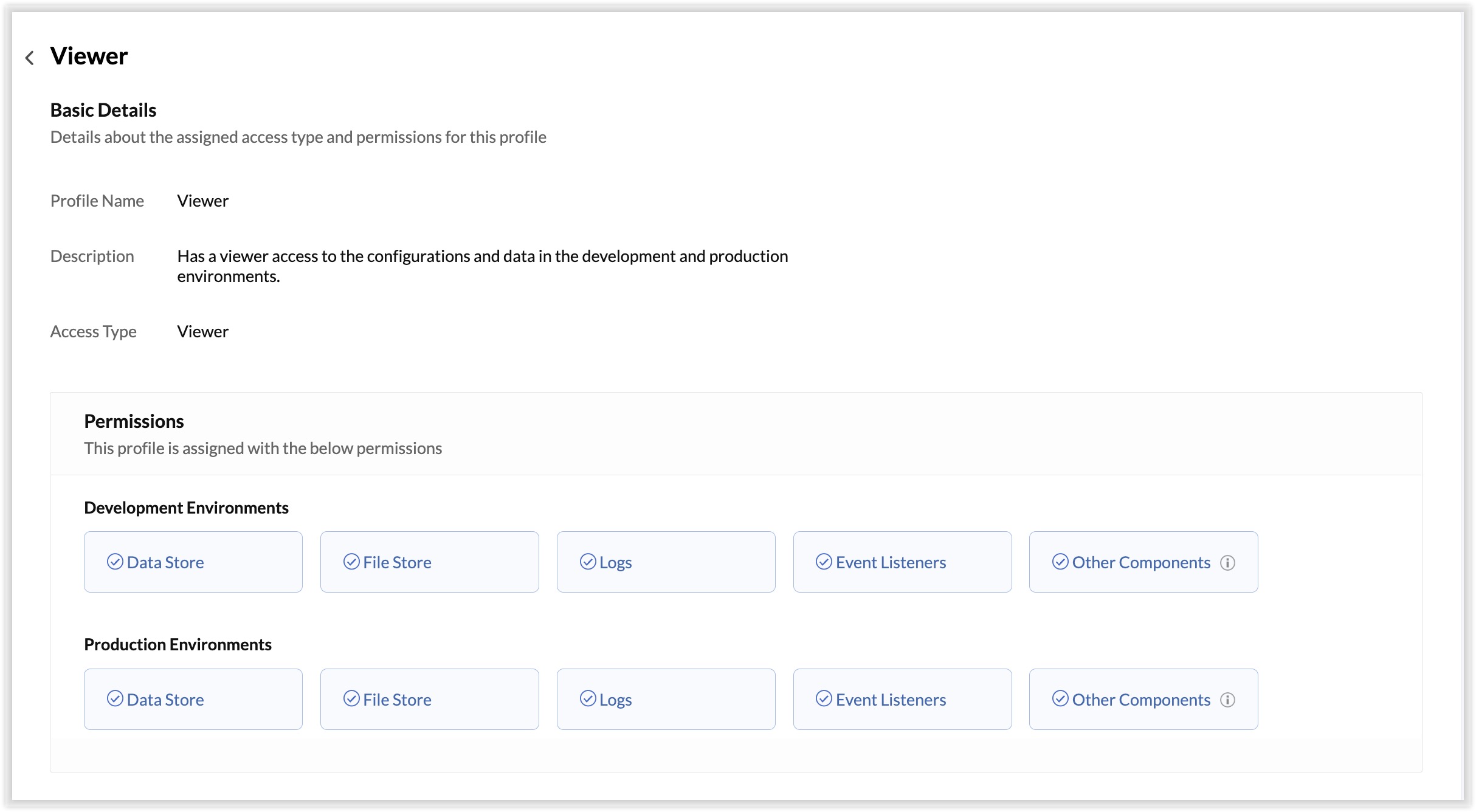Click checkmark icon on Development File Store
The height and width of the screenshot is (812, 1476).
click(351, 562)
